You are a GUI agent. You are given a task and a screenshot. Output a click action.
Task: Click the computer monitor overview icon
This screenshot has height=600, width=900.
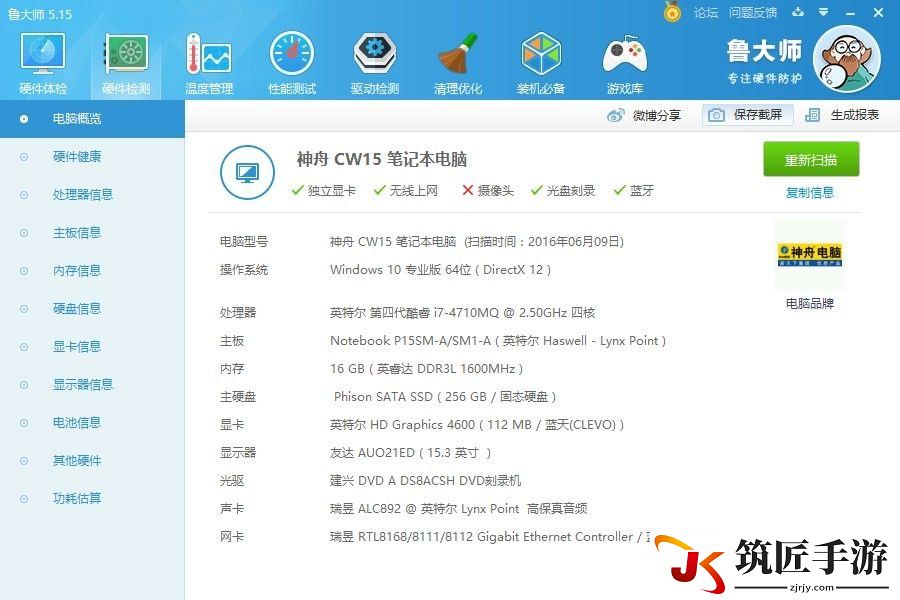[247, 172]
